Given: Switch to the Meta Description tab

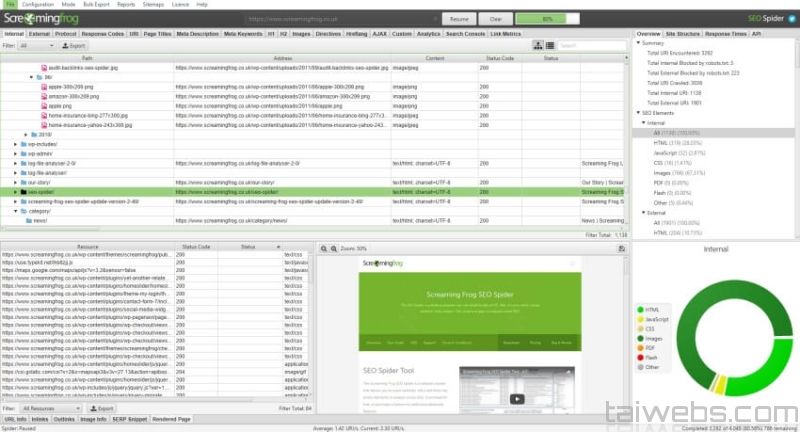Looking at the screenshot, I should tap(197, 34).
